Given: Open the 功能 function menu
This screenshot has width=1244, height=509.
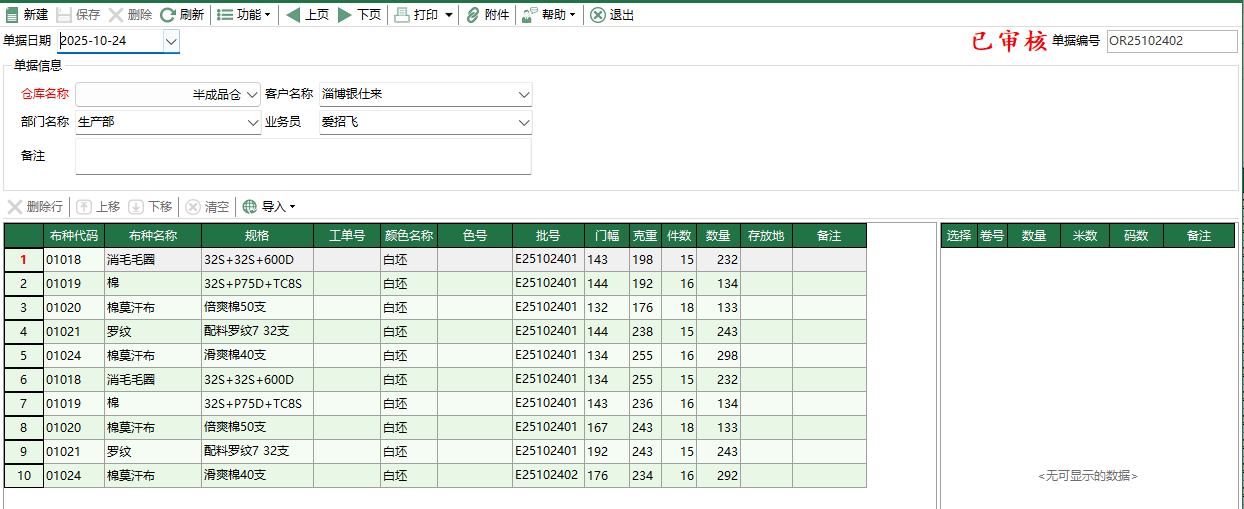Looking at the screenshot, I should (243, 15).
